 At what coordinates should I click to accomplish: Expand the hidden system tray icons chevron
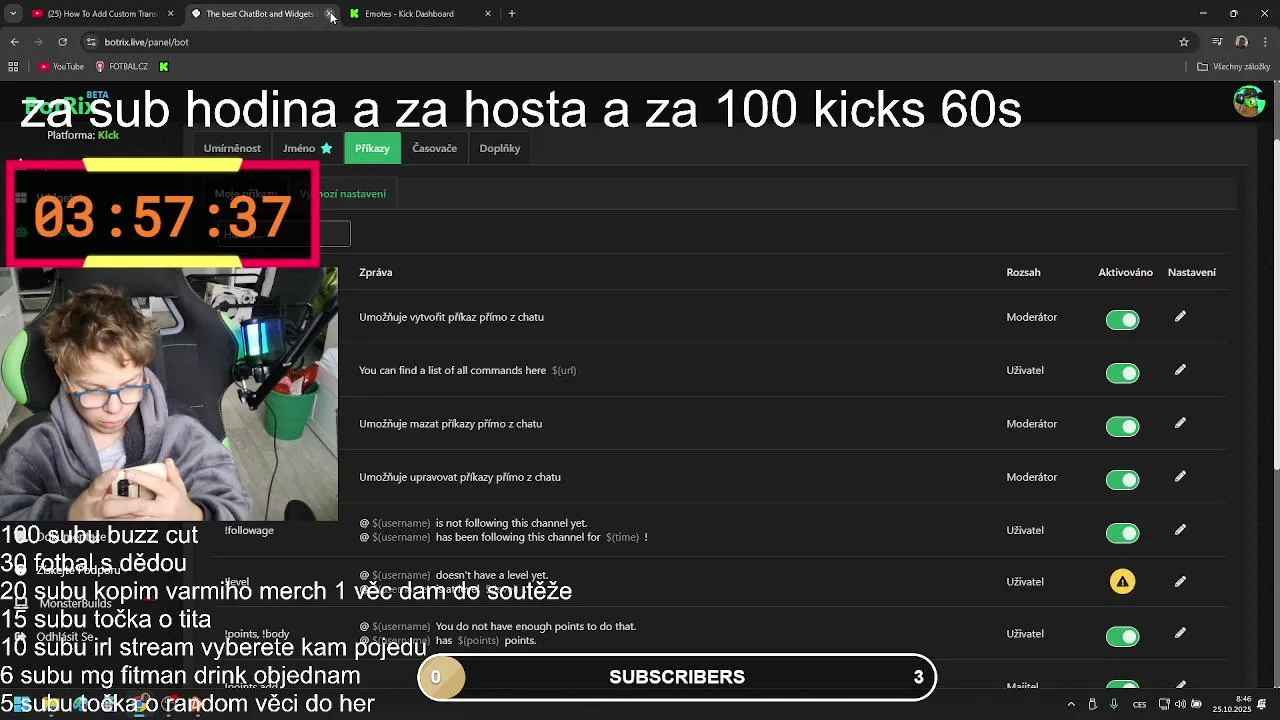point(1071,705)
